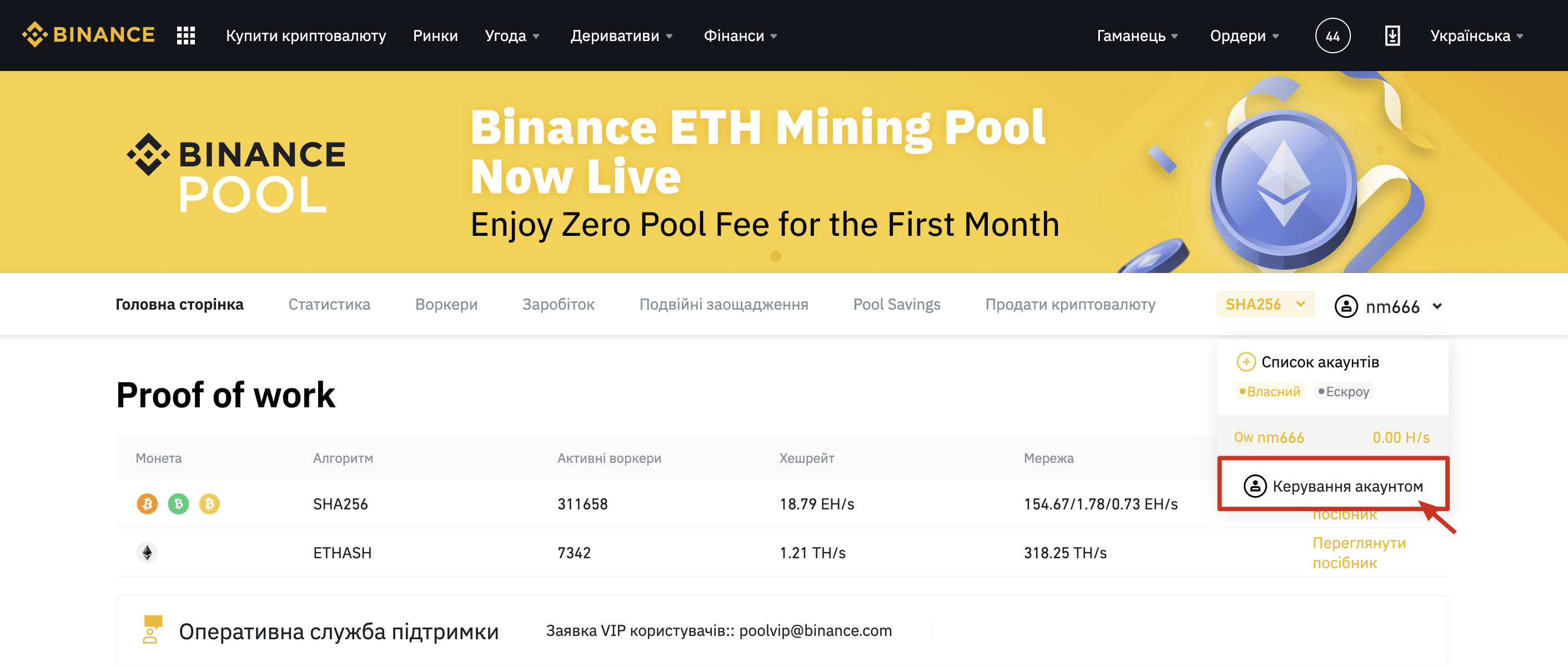Click the SHA256 algorithm cell
Image resolution: width=1568 pixels, height=667 pixels.
pos(340,503)
